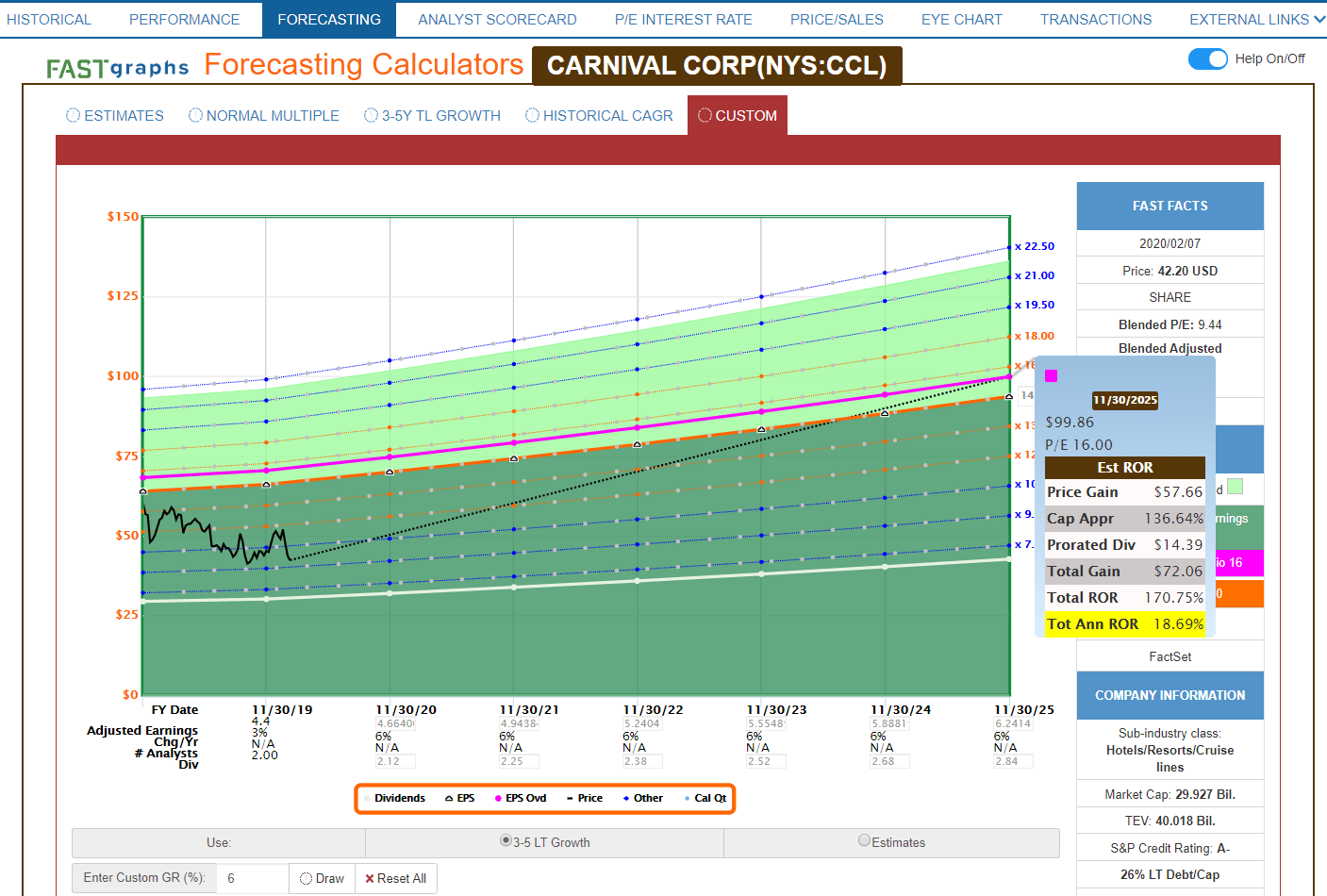Click the 11/30/24 dividend field 2.68

(x=889, y=761)
